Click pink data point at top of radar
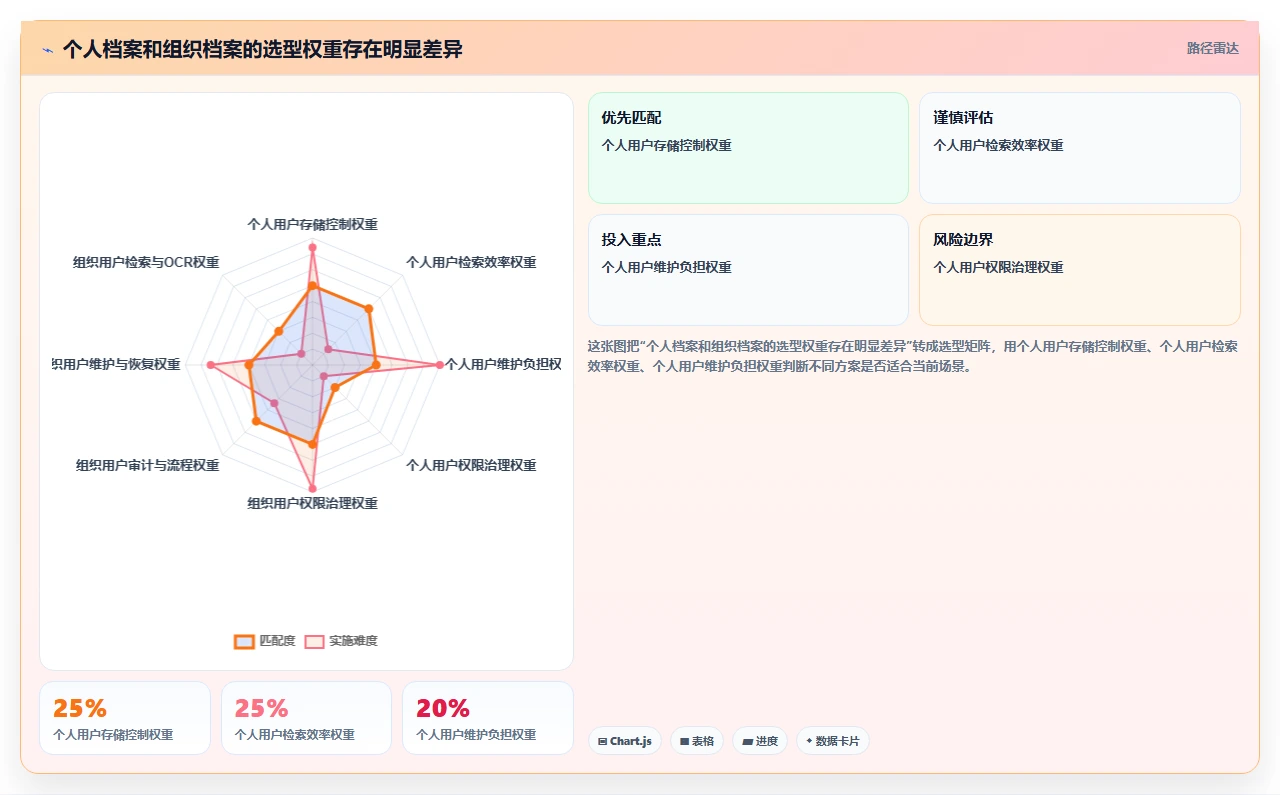Image resolution: width=1280 pixels, height=795 pixels. point(312,246)
